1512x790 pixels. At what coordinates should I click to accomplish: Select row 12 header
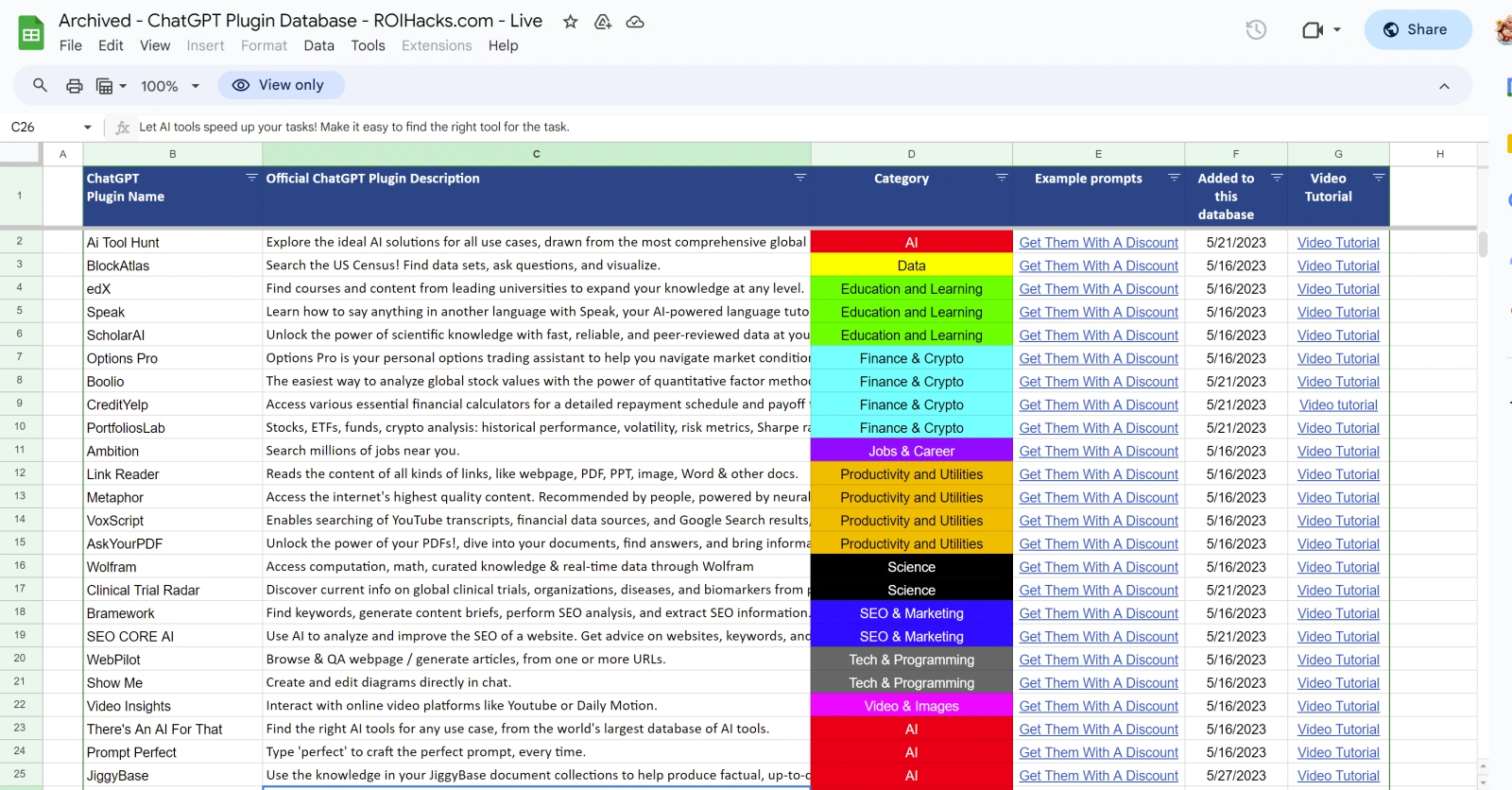coord(20,473)
